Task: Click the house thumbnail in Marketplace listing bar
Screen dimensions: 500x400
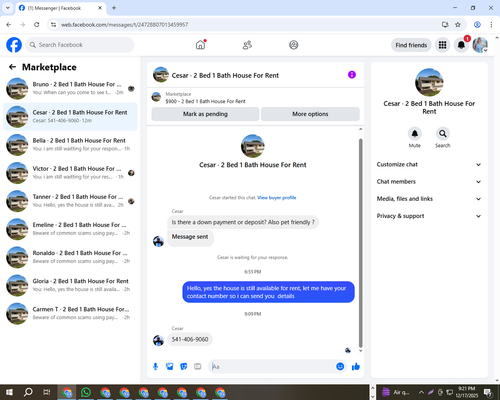Action: pos(156,97)
